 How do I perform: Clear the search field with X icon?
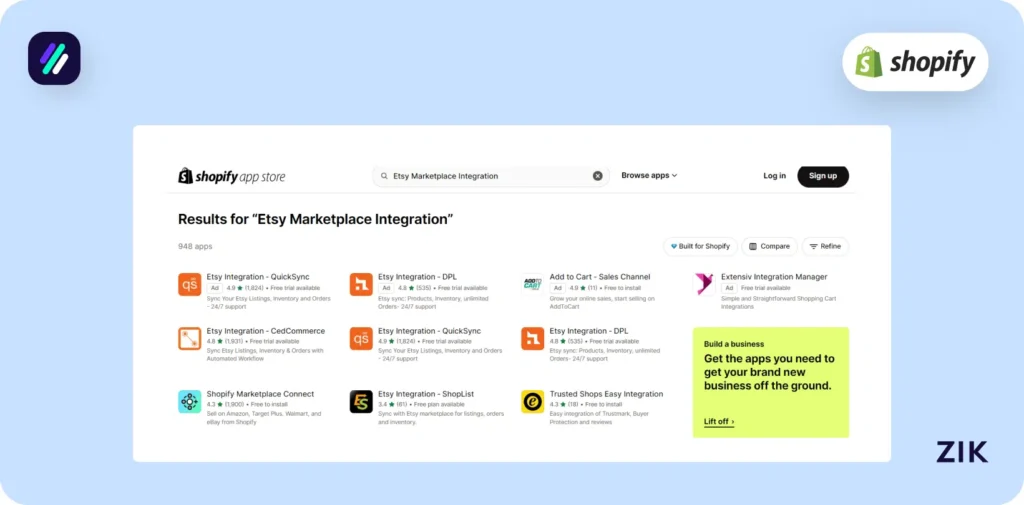tap(598, 176)
